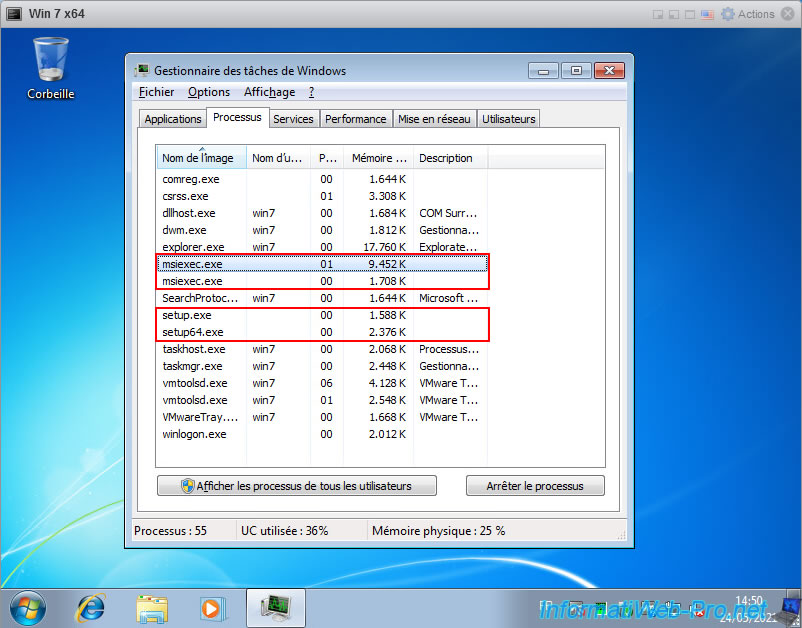Click the Task Manager taskbar icon

pos(275,606)
